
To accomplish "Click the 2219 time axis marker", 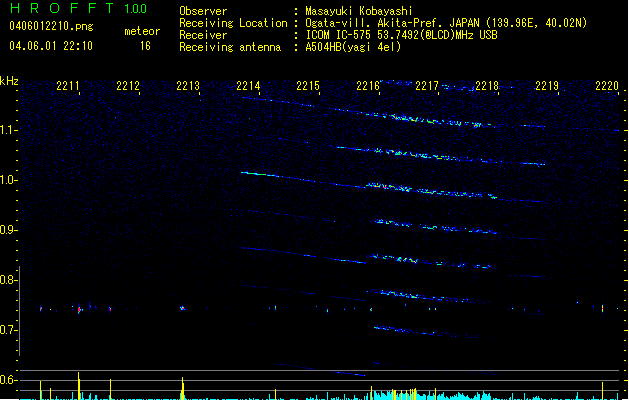I will coord(547,86).
